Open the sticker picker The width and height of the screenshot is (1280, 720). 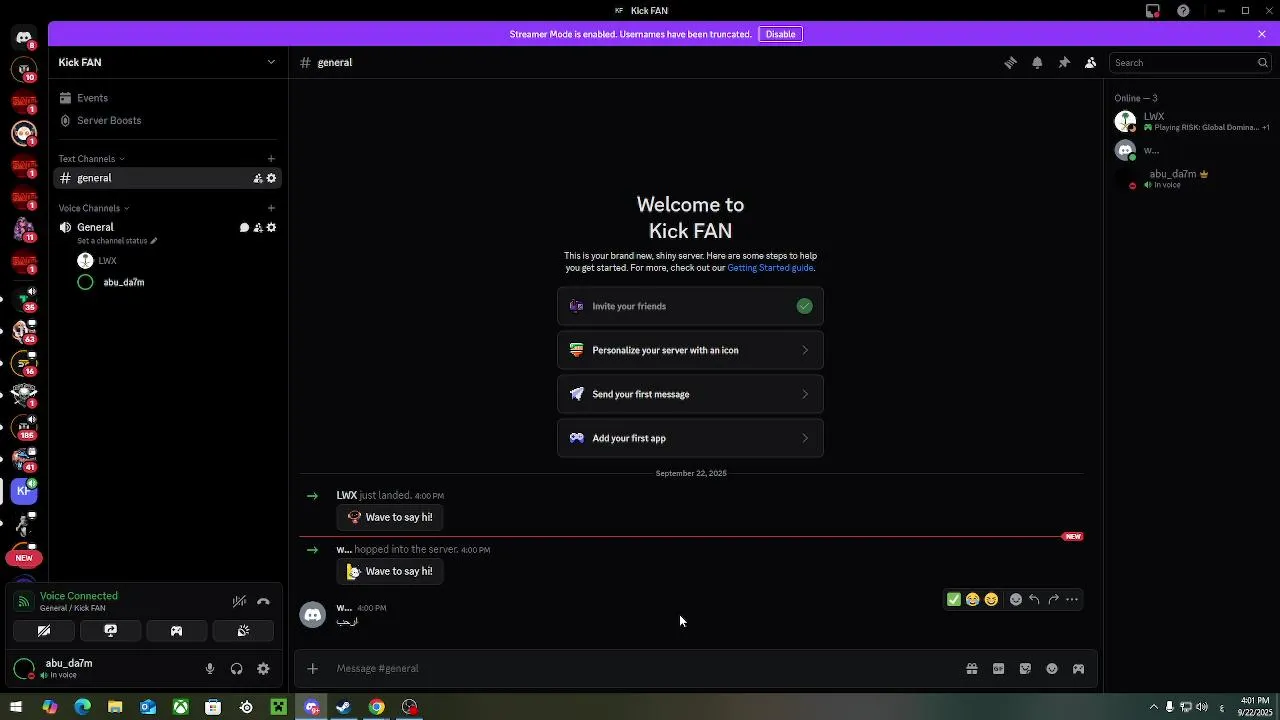tap(1025, 669)
